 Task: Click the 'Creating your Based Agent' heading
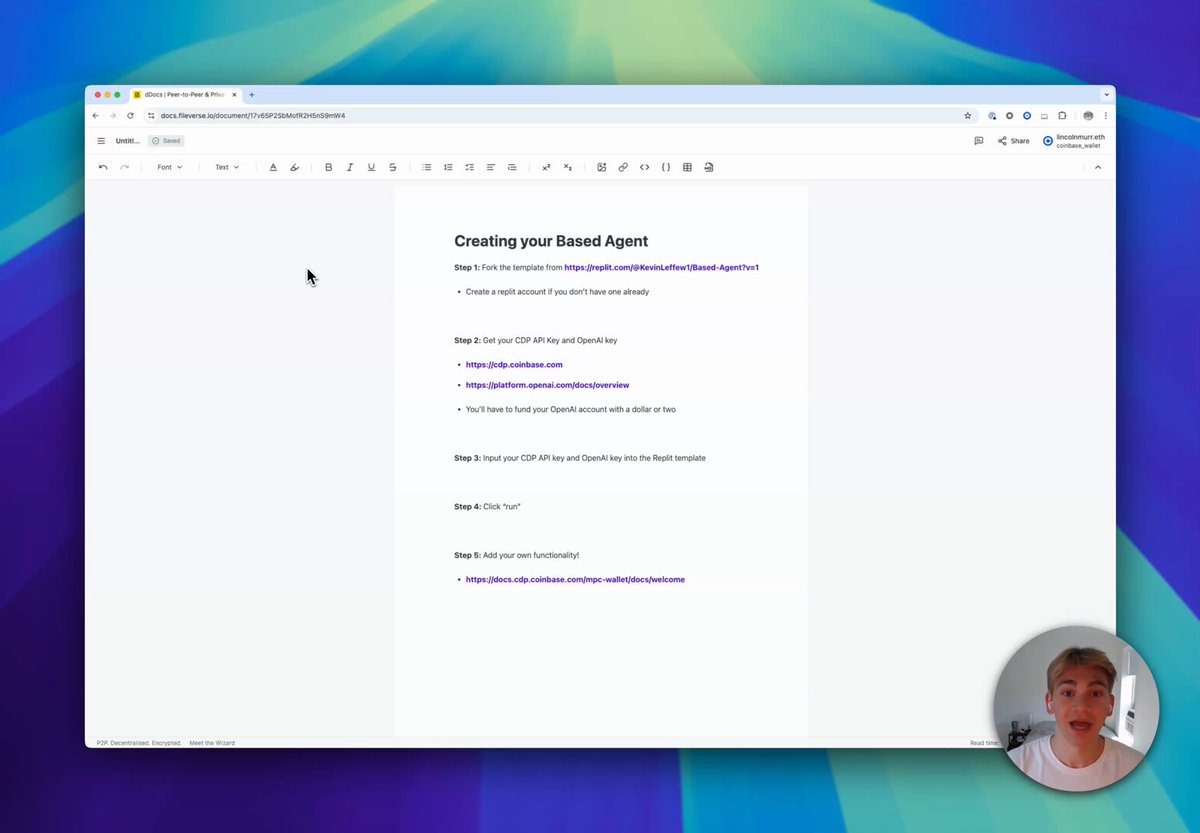pos(551,241)
